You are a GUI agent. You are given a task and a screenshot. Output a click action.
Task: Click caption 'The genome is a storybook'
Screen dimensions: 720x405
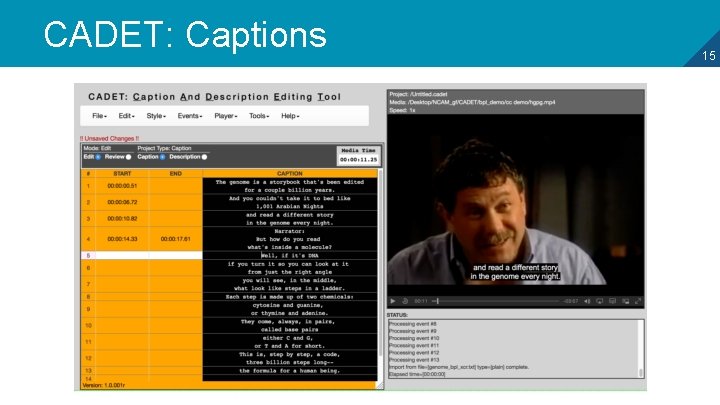click(x=290, y=186)
